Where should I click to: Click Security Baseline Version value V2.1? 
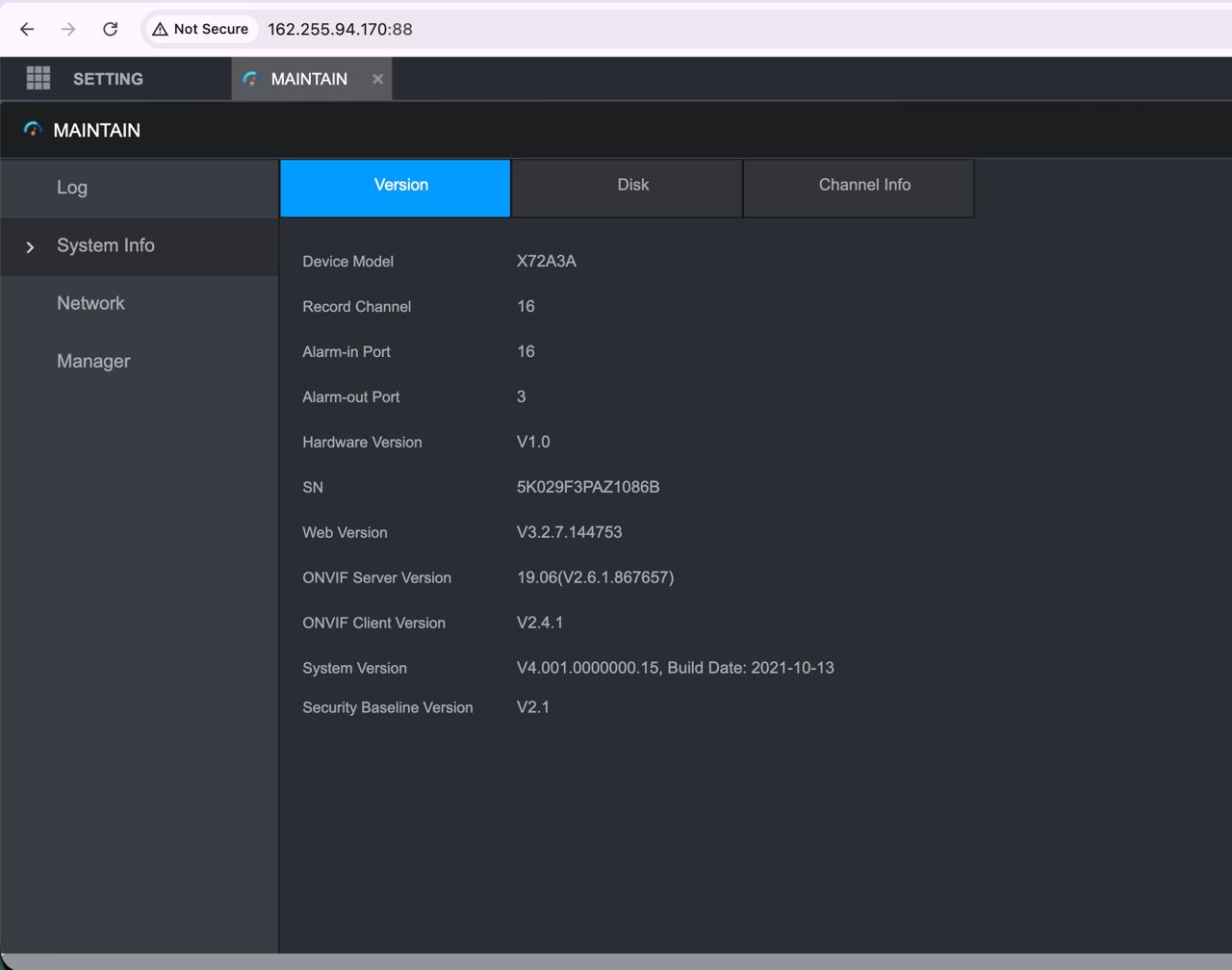tap(533, 707)
